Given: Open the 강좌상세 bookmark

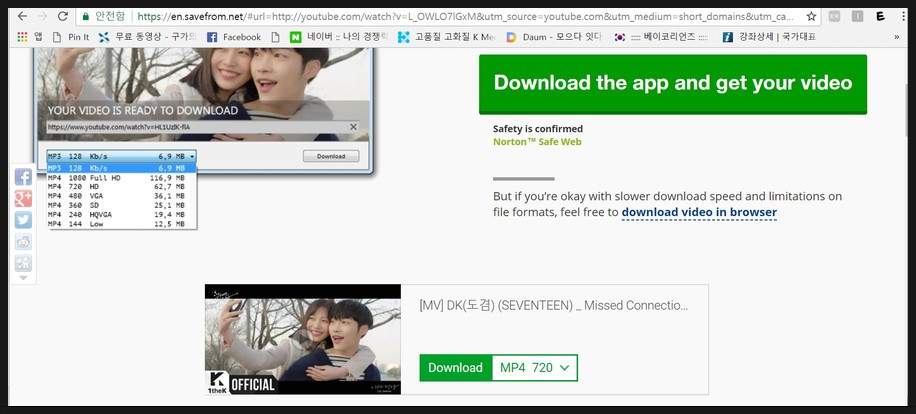Looking at the screenshot, I should (x=769, y=37).
